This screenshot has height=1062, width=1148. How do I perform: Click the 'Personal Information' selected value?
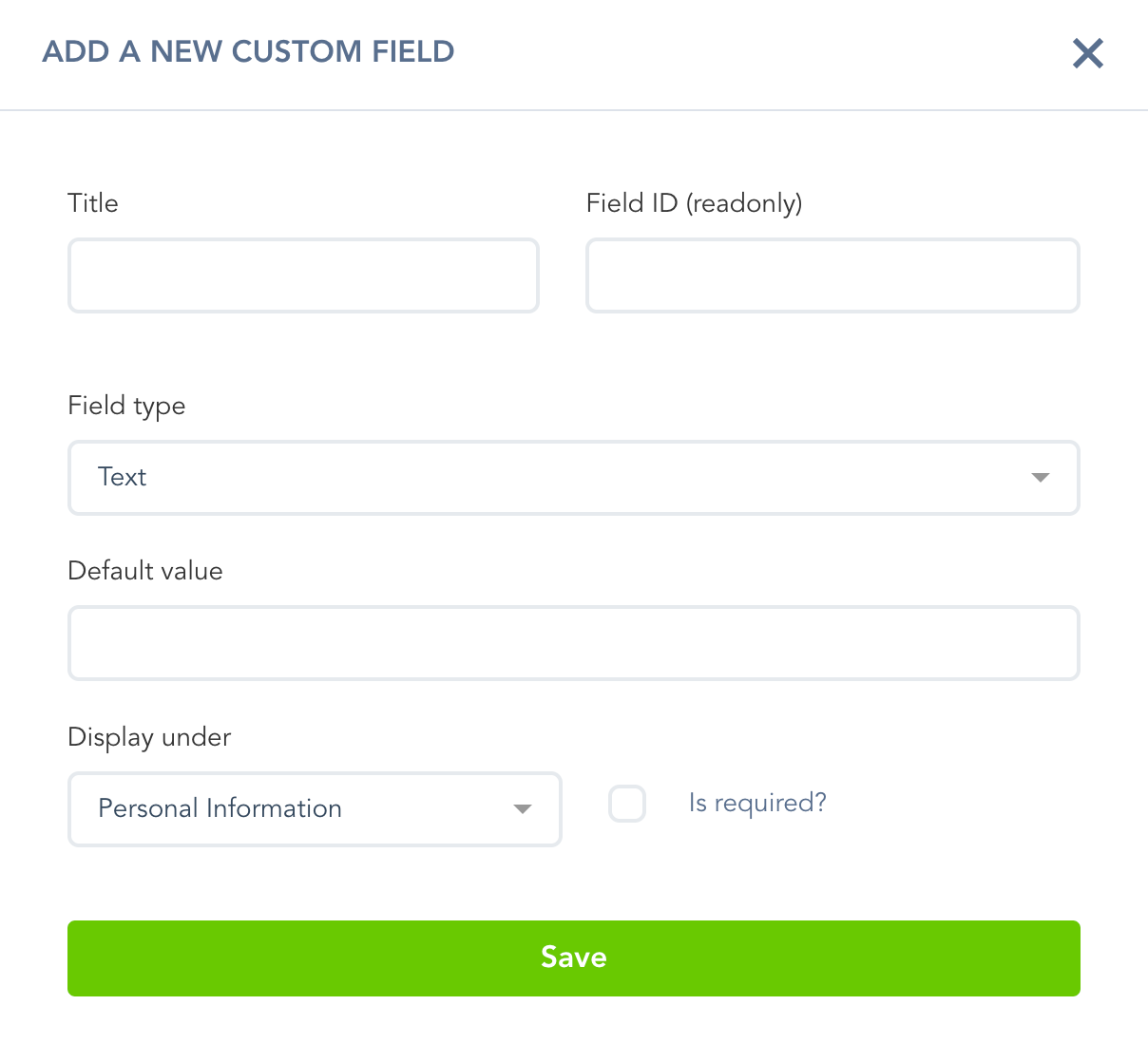pos(220,808)
